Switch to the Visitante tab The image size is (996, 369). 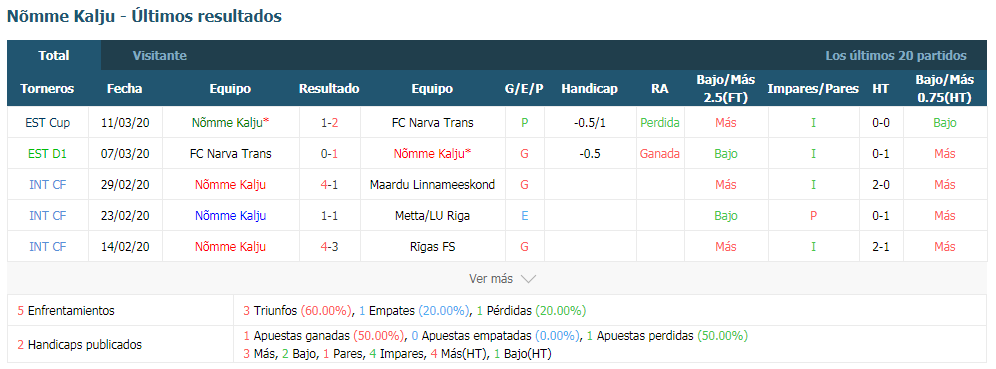tap(159, 56)
